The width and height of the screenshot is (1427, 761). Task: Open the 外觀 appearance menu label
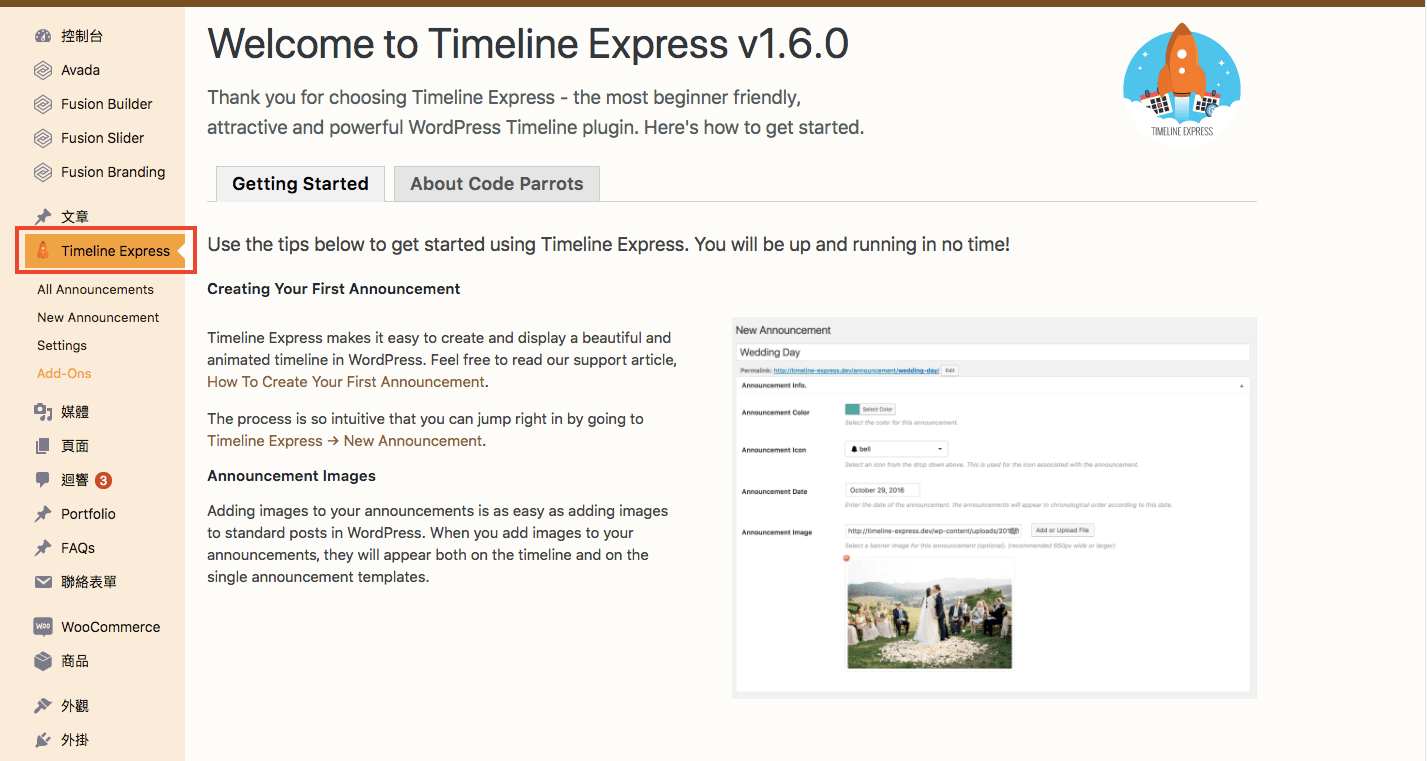[75, 706]
